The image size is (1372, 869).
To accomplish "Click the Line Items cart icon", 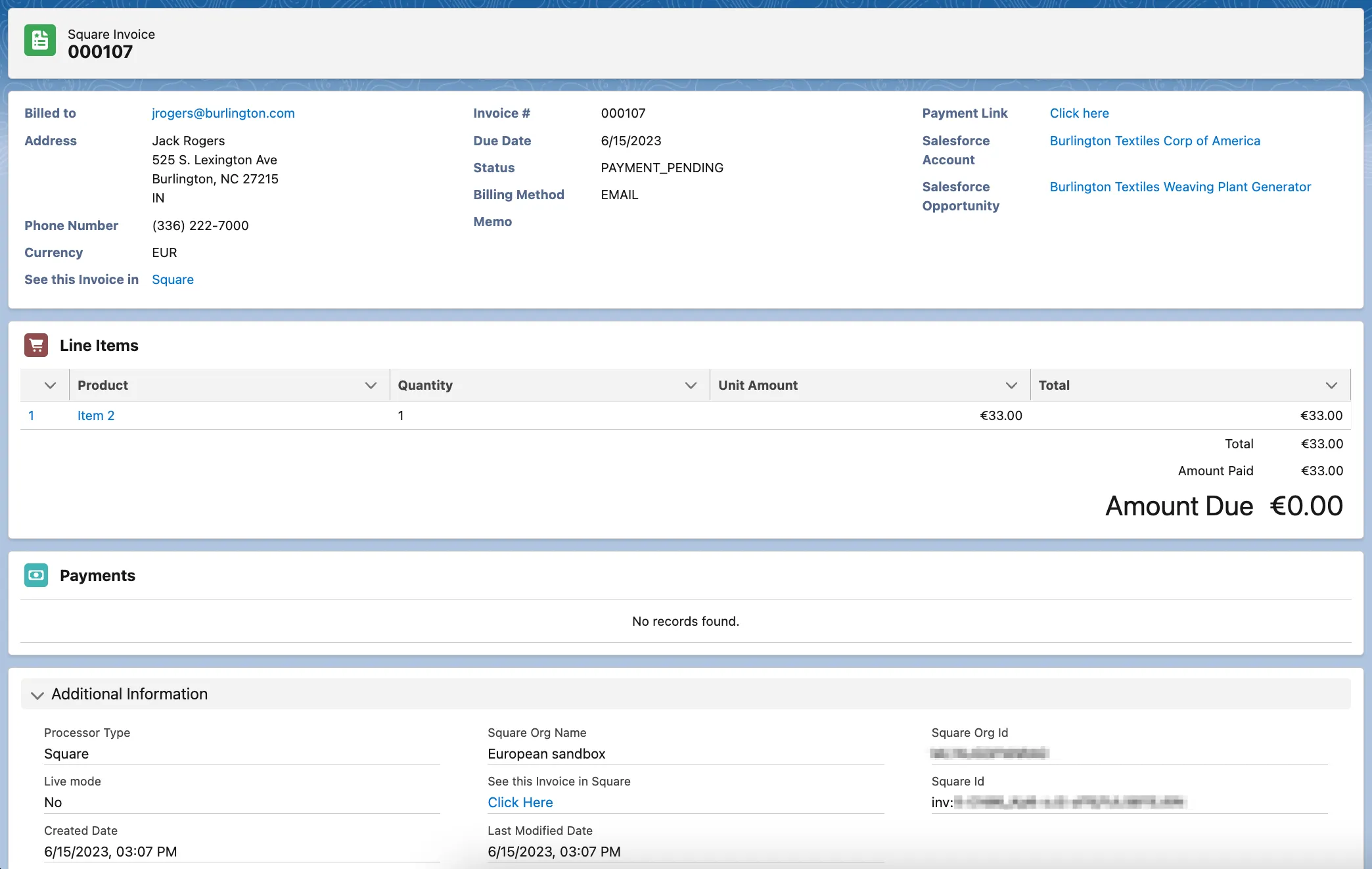I will pyautogui.click(x=36, y=345).
